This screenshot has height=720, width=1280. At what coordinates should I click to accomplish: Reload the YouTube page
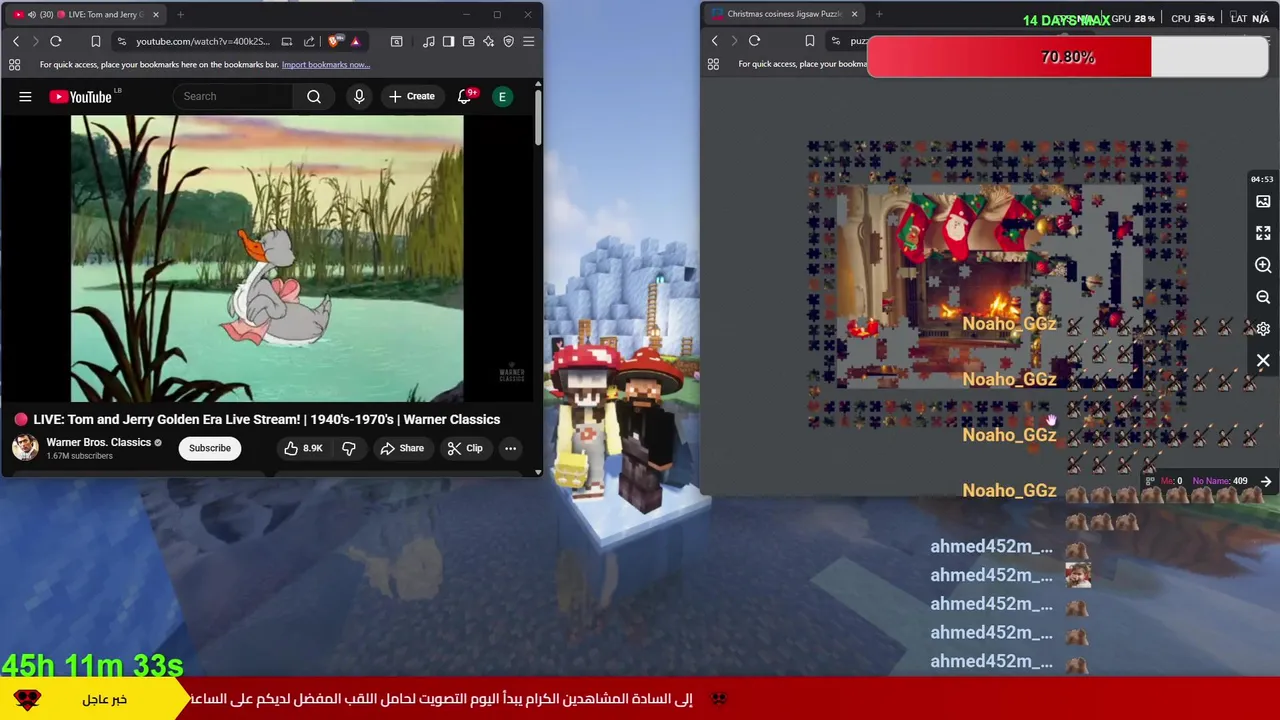[56, 41]
